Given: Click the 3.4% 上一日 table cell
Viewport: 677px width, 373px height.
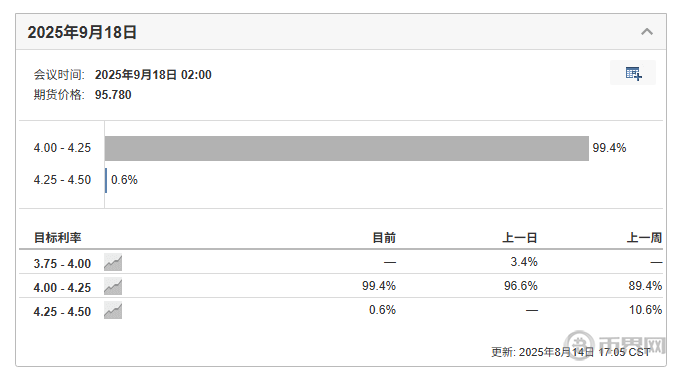Looking at the screenshot, I should tap(524, 262).
